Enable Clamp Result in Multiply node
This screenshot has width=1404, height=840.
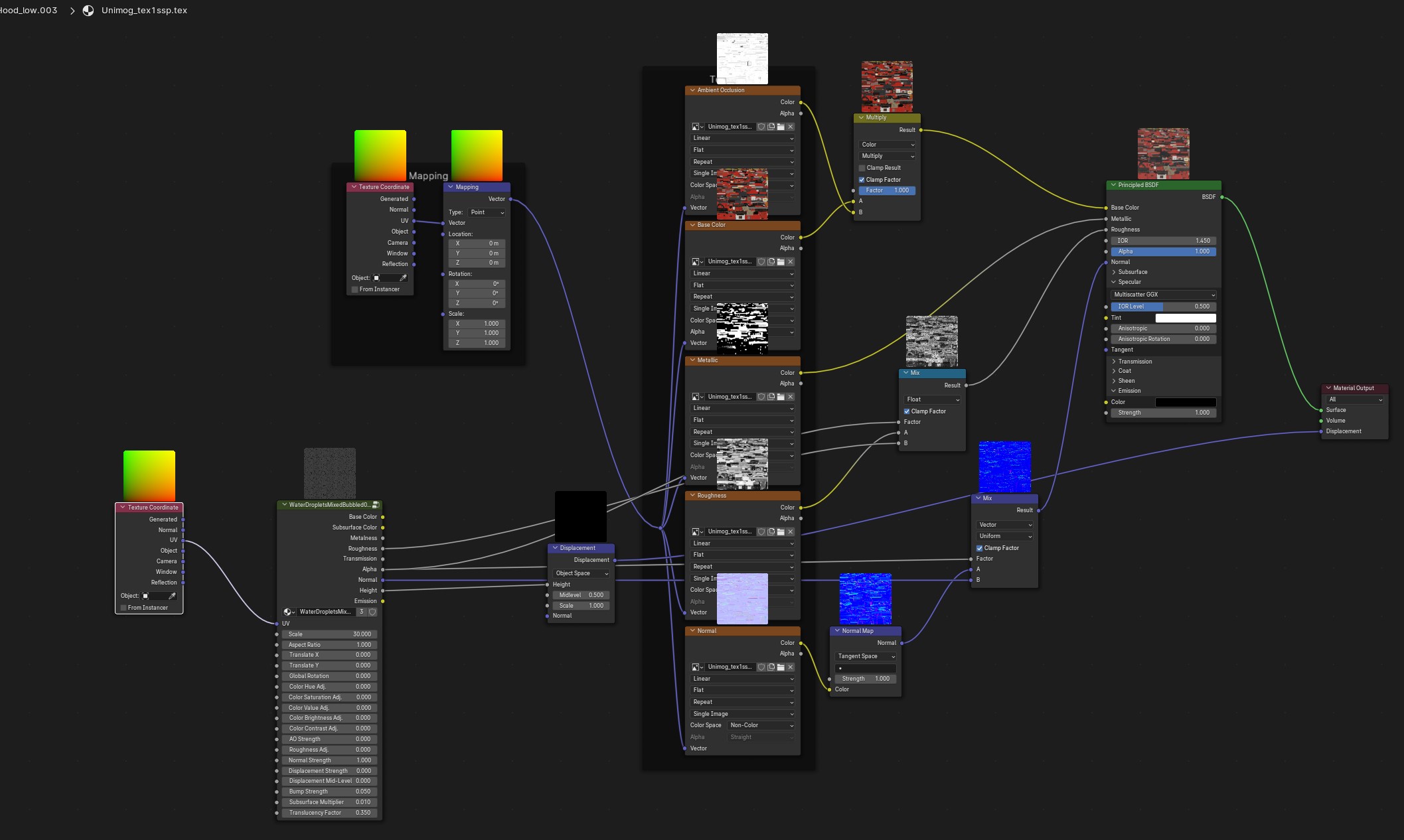click(862, 168)
